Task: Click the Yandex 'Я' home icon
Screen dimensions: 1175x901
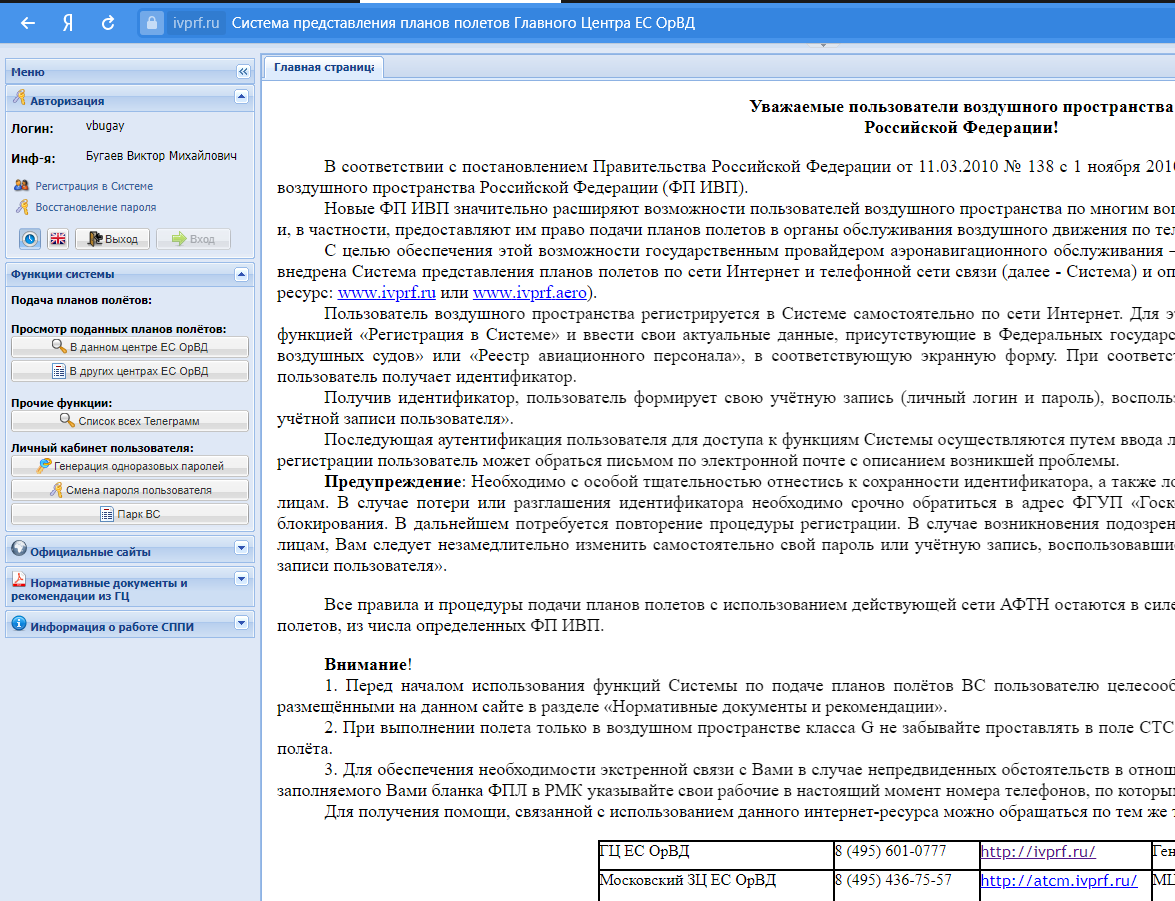Action: [68, 23]
